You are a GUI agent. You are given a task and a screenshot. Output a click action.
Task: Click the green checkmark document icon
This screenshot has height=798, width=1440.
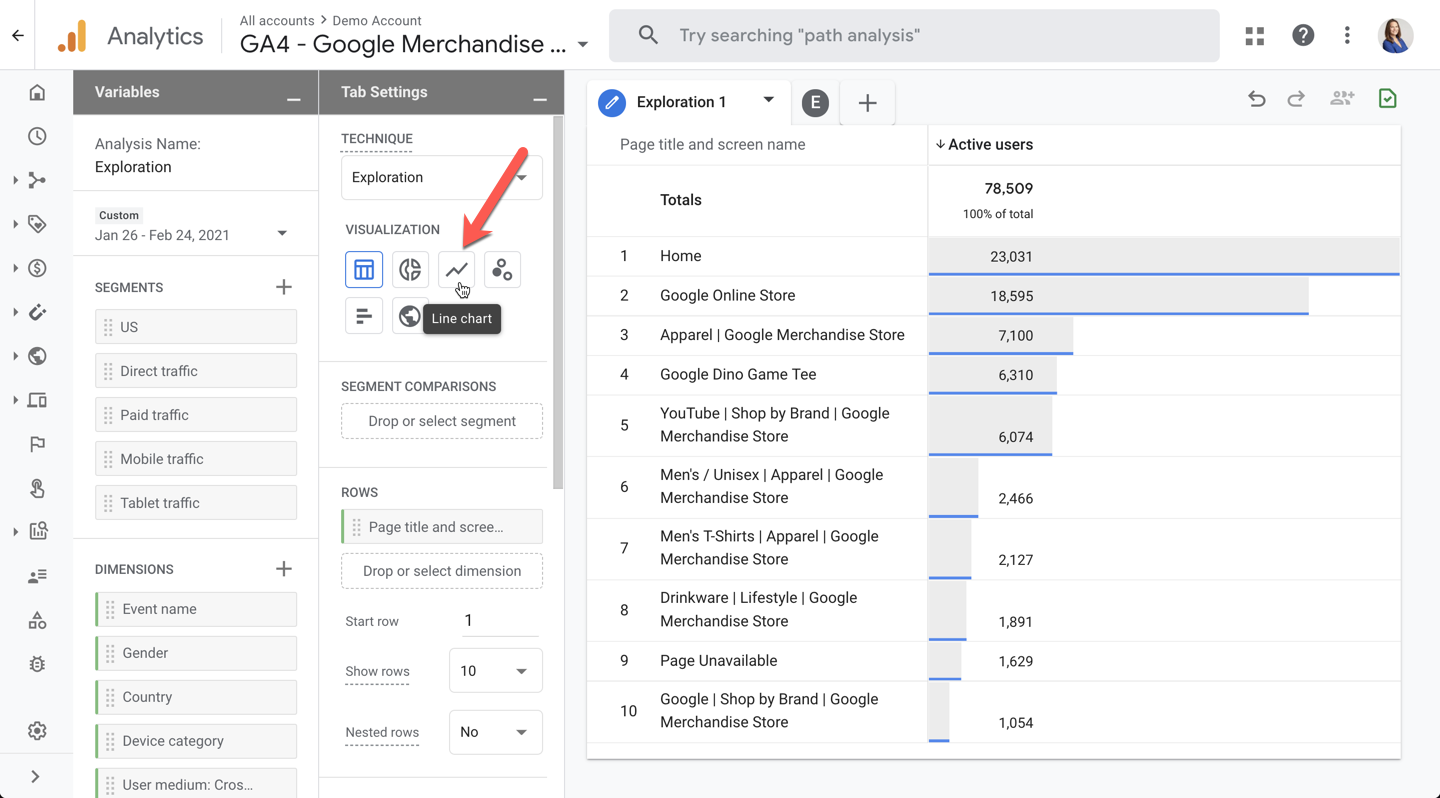[x=1387, y=98]
